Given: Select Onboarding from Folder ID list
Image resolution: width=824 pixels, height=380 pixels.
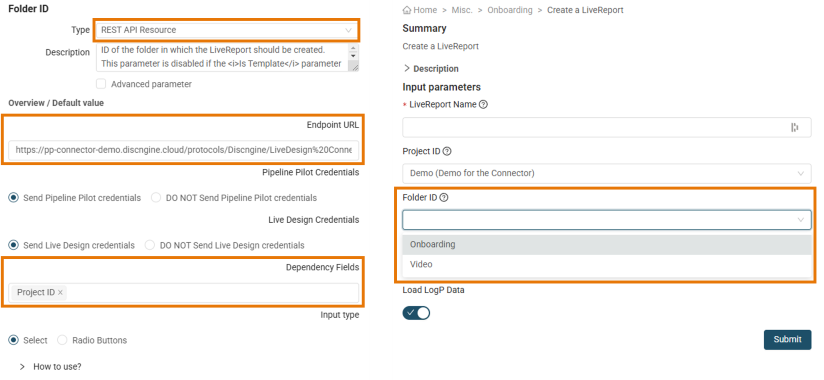Looking at the screenshot, I should point(607,244).
